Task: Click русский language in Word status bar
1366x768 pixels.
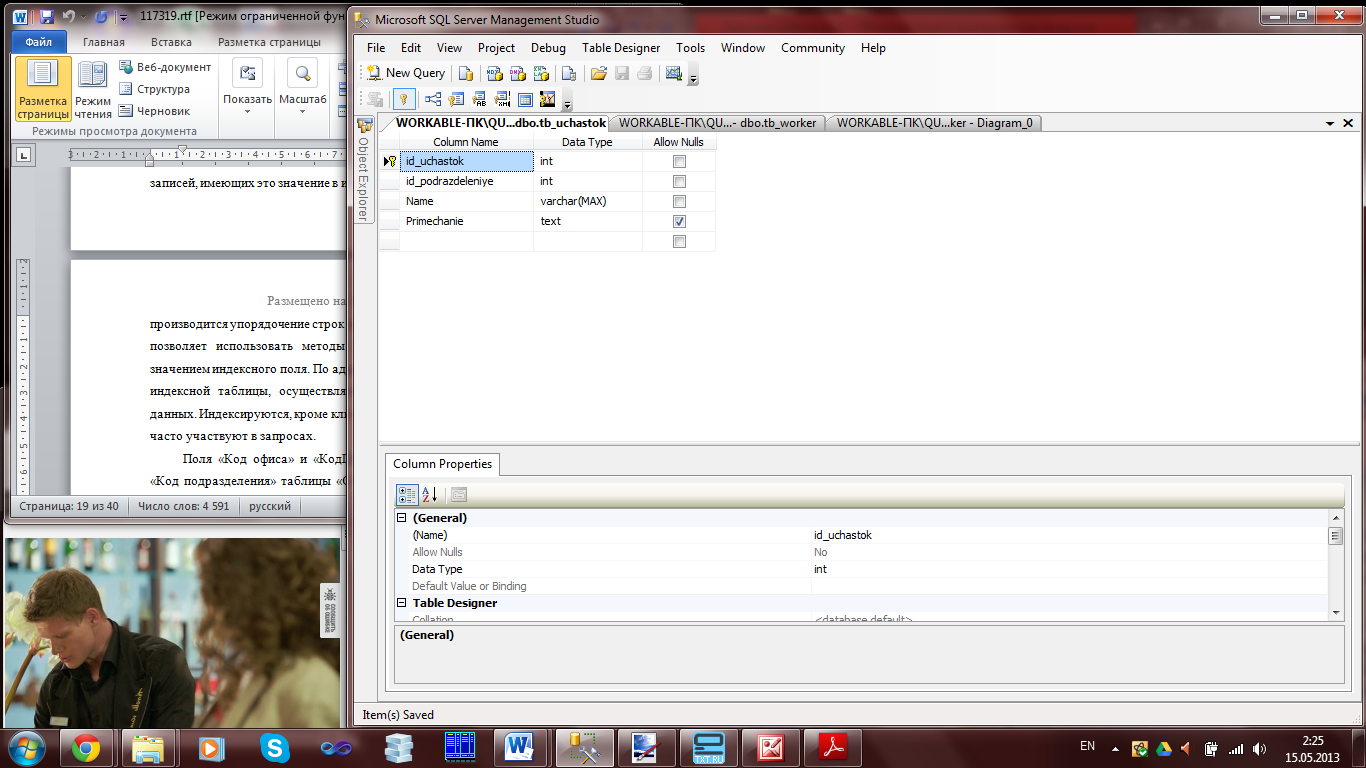Action: (x=270, y=506)
